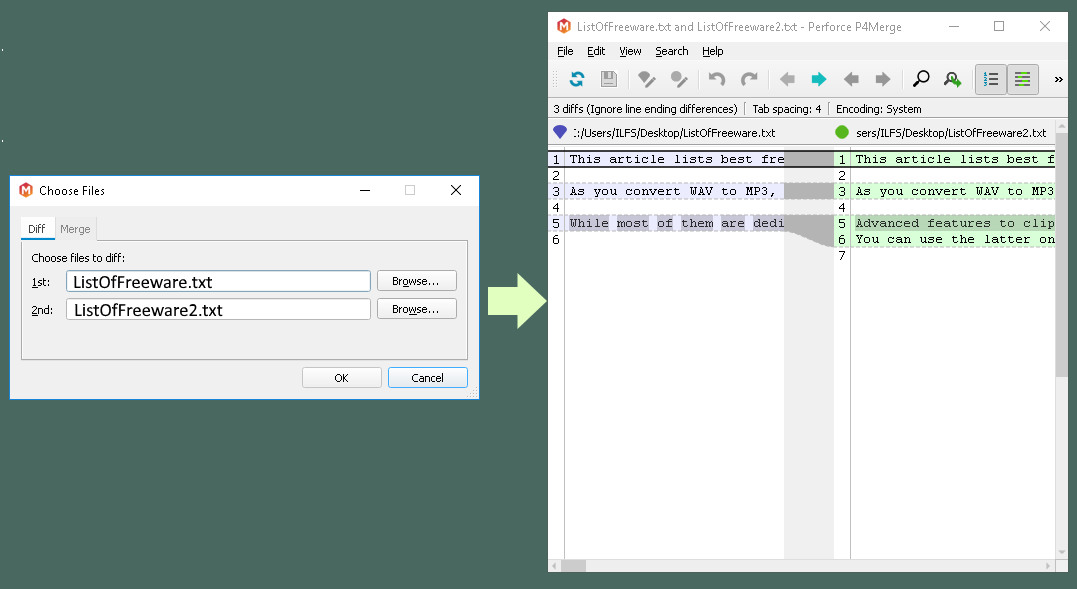Click "3 diffs (Ignore line ending differences)" status text
Viewport: 1077px width, 589px height.
tap(645, 109)
